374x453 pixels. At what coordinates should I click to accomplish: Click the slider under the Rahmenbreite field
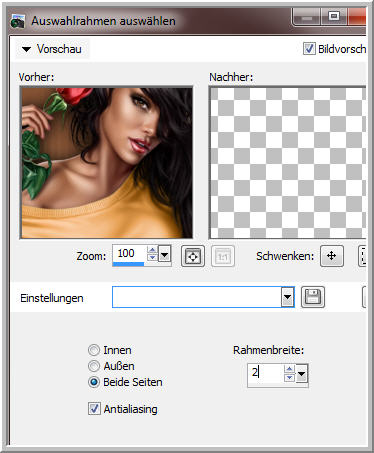(278, 385)
